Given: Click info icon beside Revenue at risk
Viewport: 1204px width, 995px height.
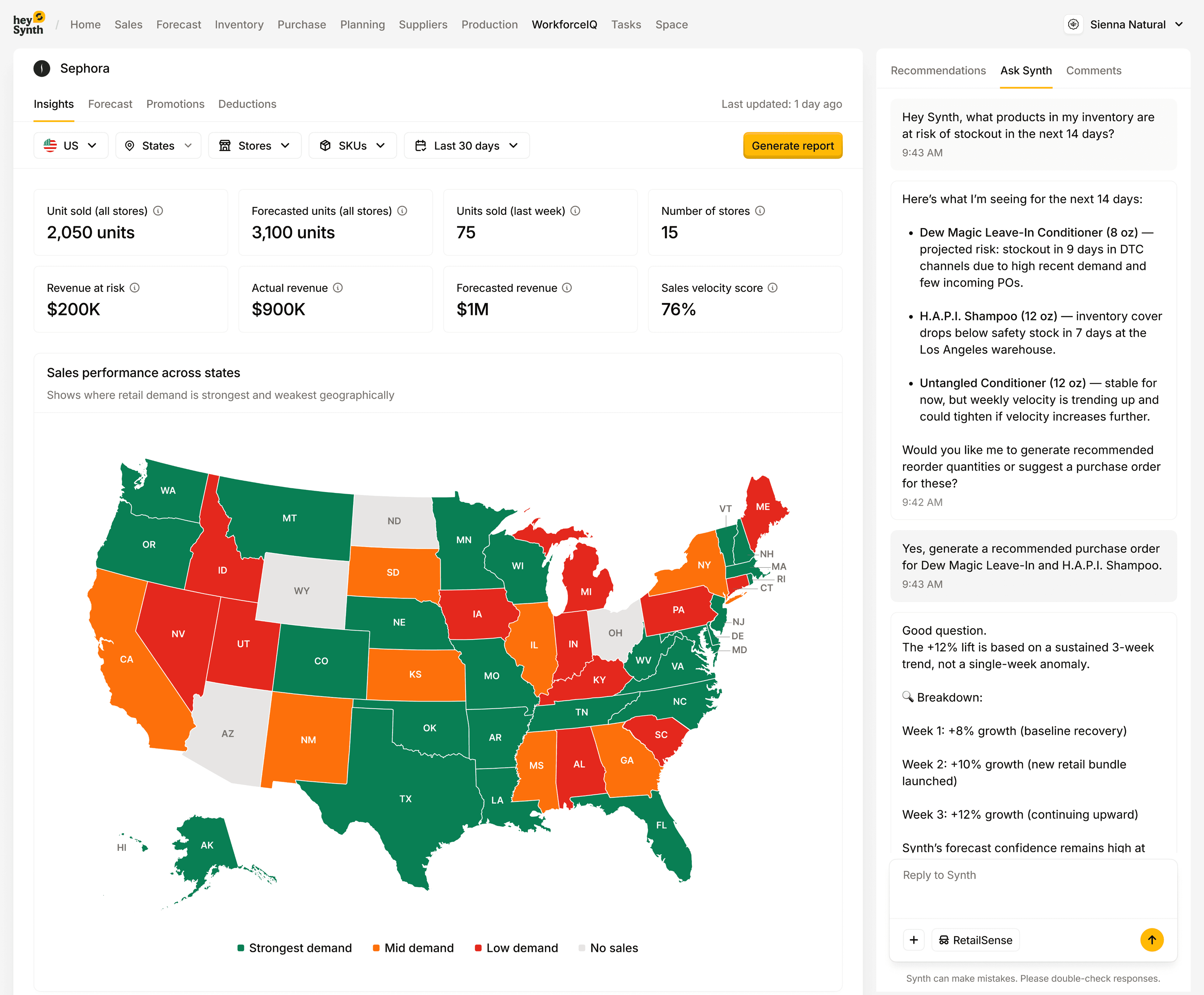Looking at the screenshot, I should [x=135, y=288].
